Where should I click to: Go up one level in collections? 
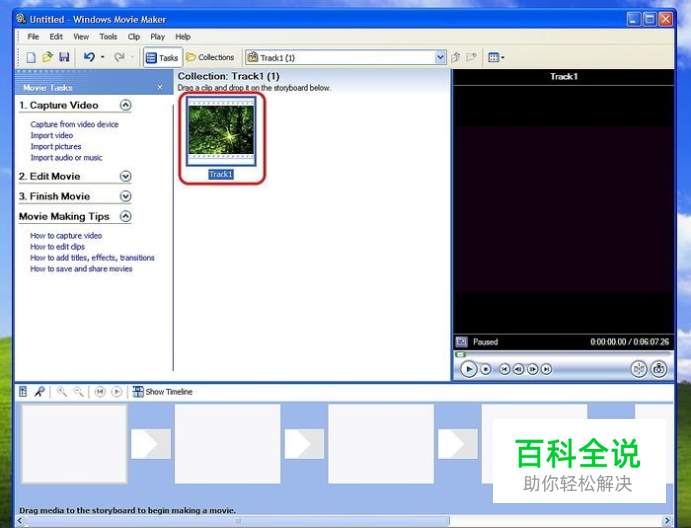456,57
